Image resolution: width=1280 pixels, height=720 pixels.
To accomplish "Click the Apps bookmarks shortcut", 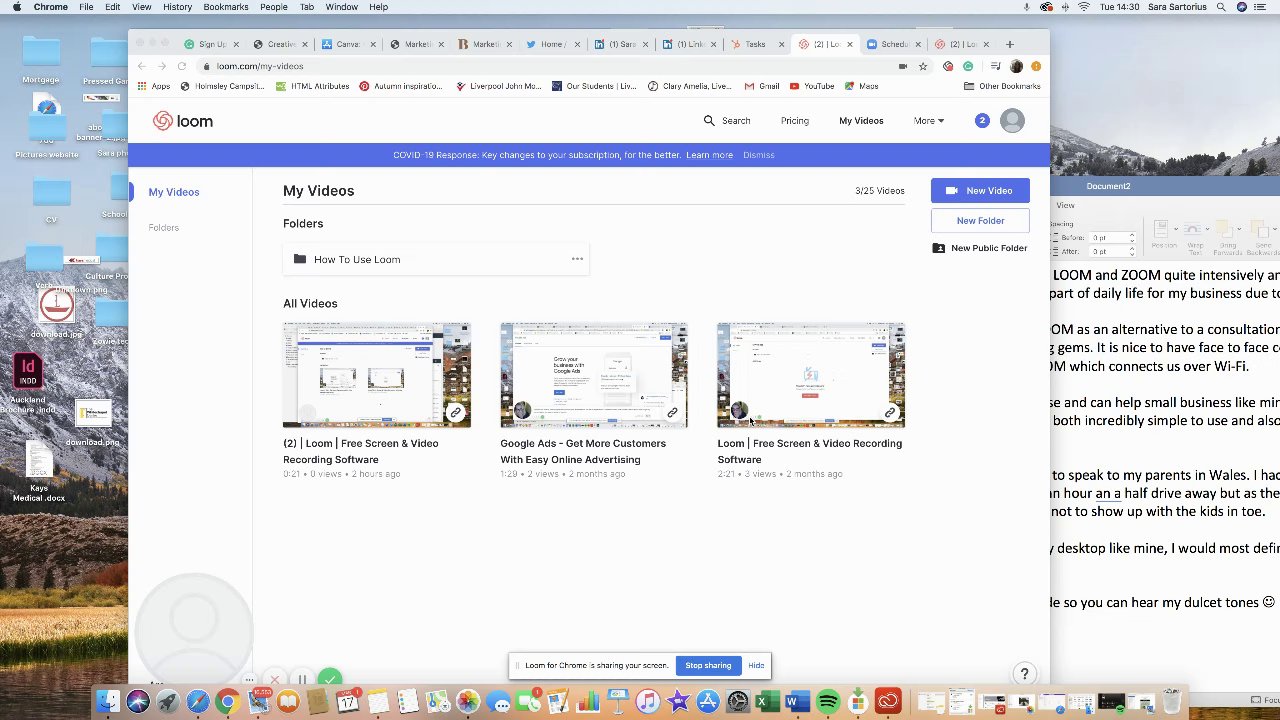I will 154,86.
